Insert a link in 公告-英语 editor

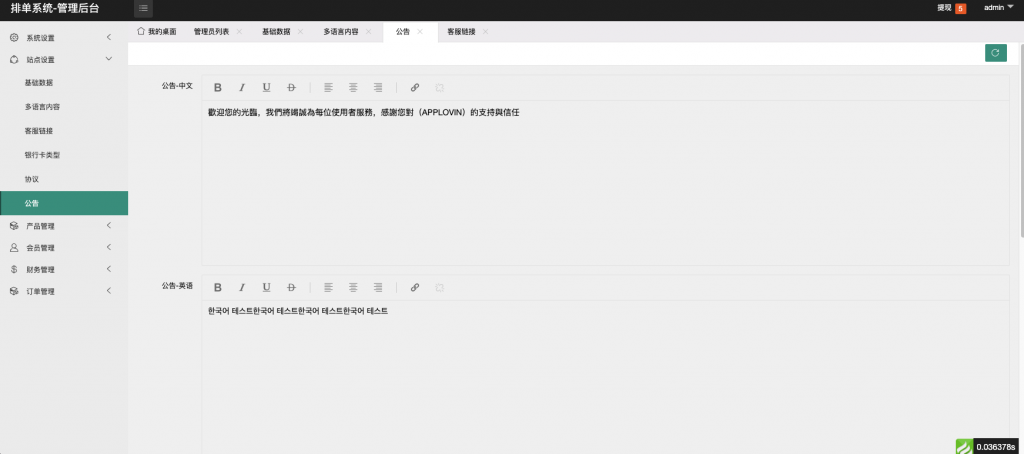coord(415,287)
